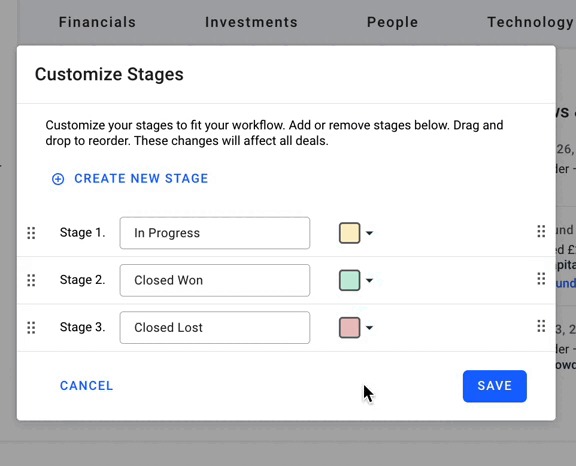576x466 pixels.
Task: Click right drag handle of In Progress row
Action: pyautogui.click(x=541, y=231)
